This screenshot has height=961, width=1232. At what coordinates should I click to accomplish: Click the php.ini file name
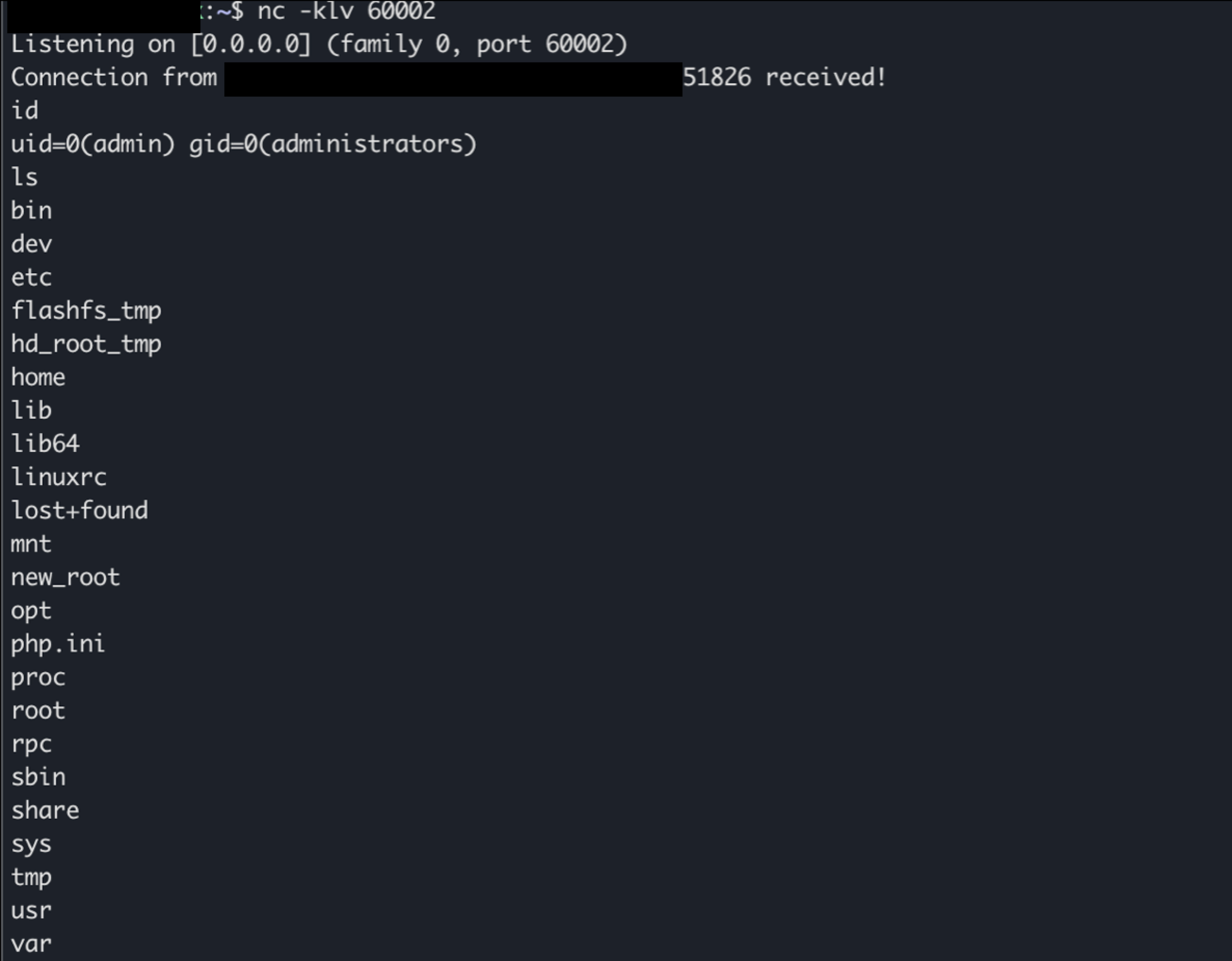[58, 644]
